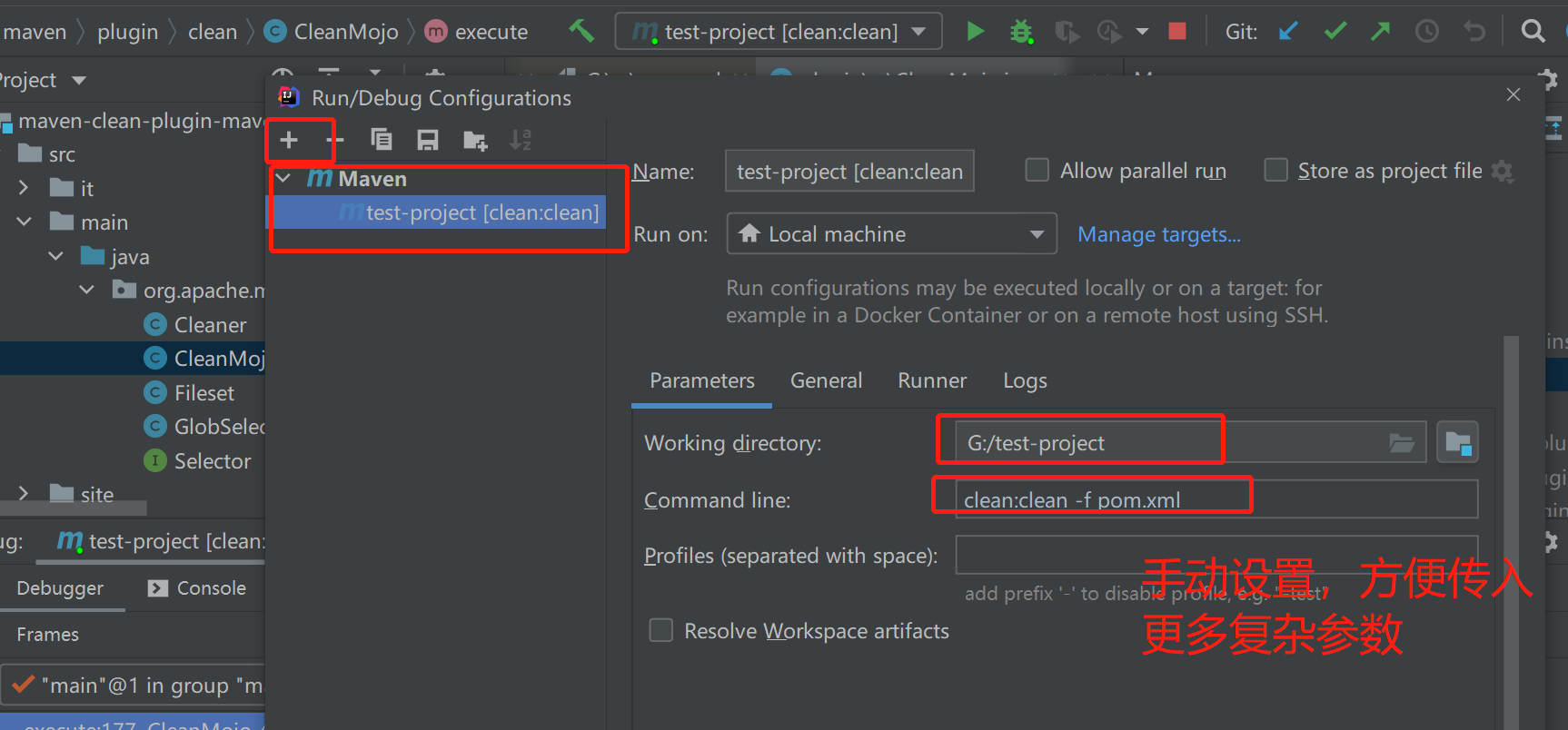Click the Git Update Project blue arrow
Image resolution: width=1568 pixels, height=730 pixels.
[1288, 32]
